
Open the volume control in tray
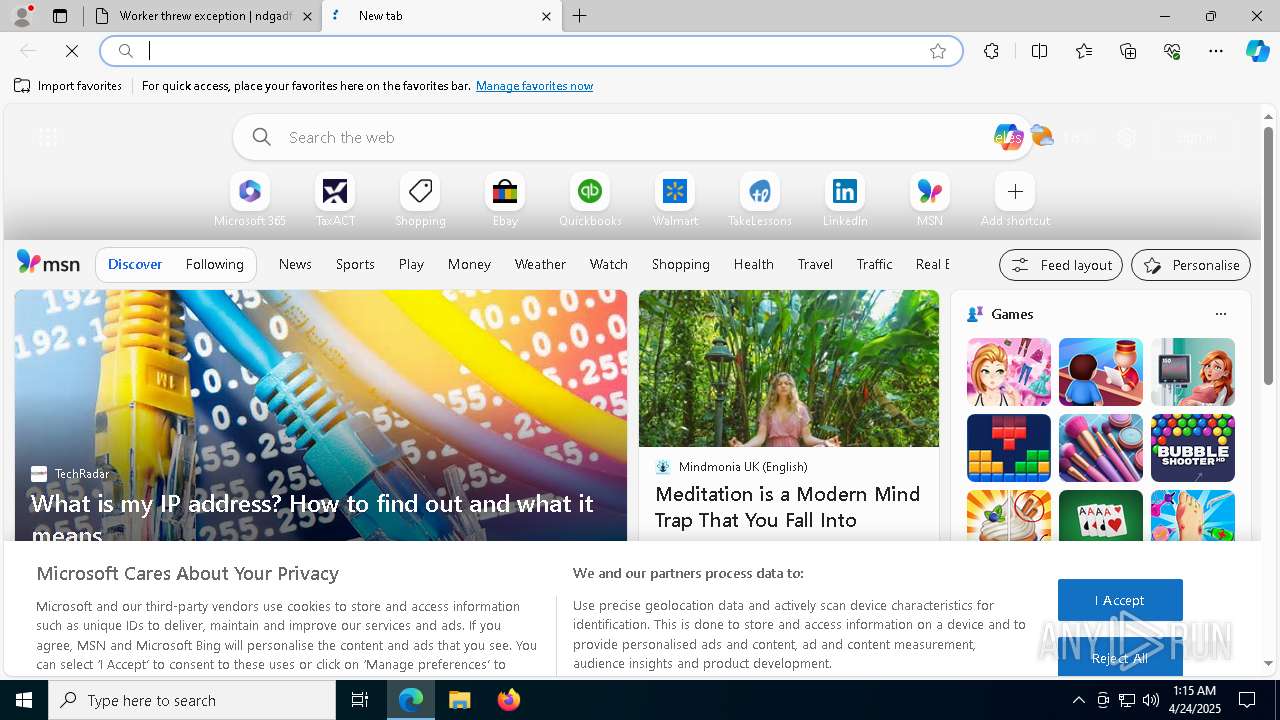tap(1151, 700)
